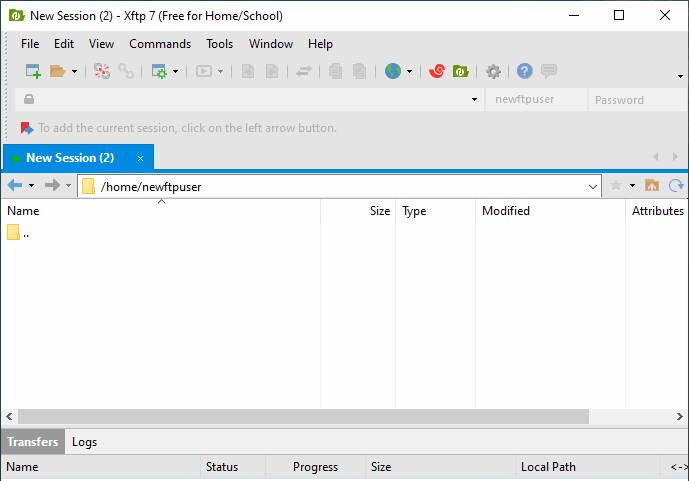The height and width of the screenshot is (481, 689).
Task: Expand the terminal window dropdown arrow
Action: 221,71
